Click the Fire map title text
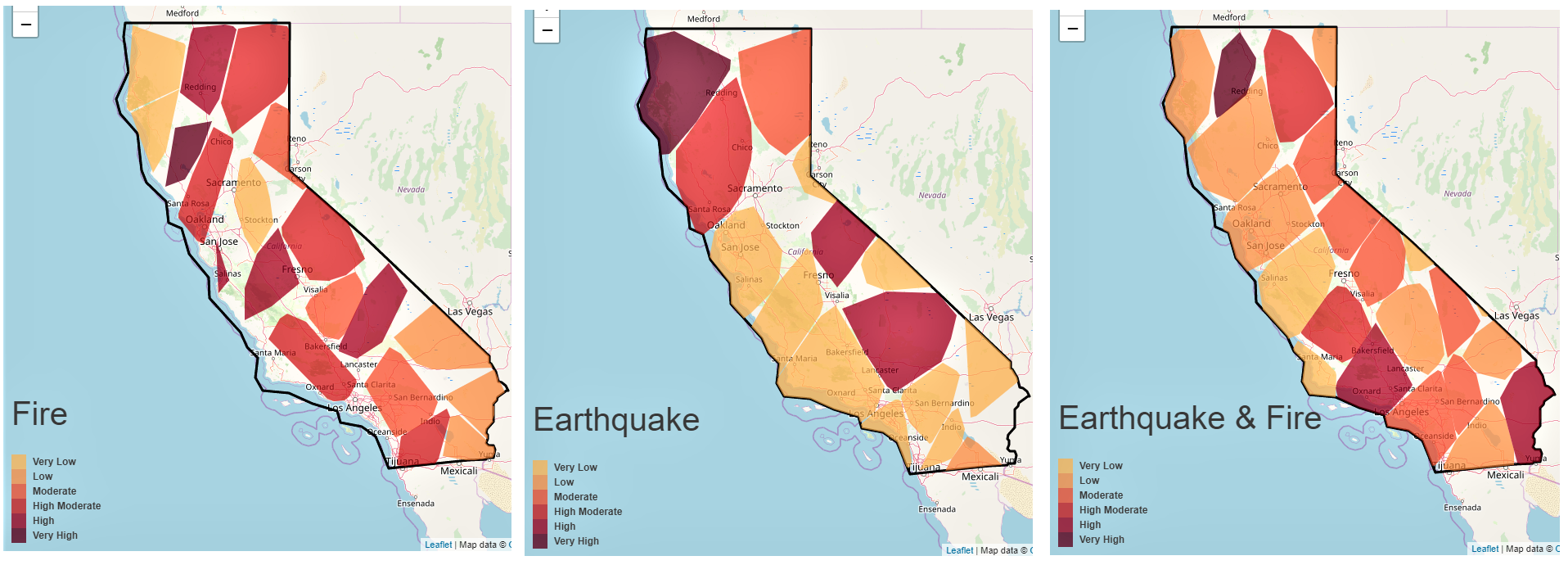Viewport: 1568px width, 565px height. click(x=40, y=414)
